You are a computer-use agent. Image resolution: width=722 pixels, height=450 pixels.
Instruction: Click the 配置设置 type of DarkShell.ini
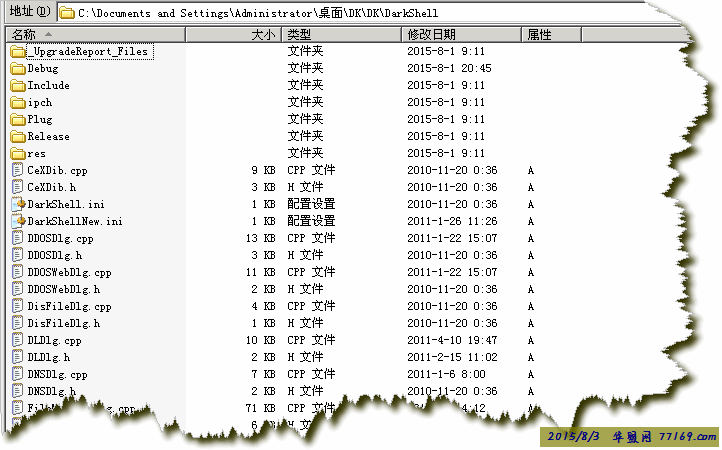pos(311,204)
